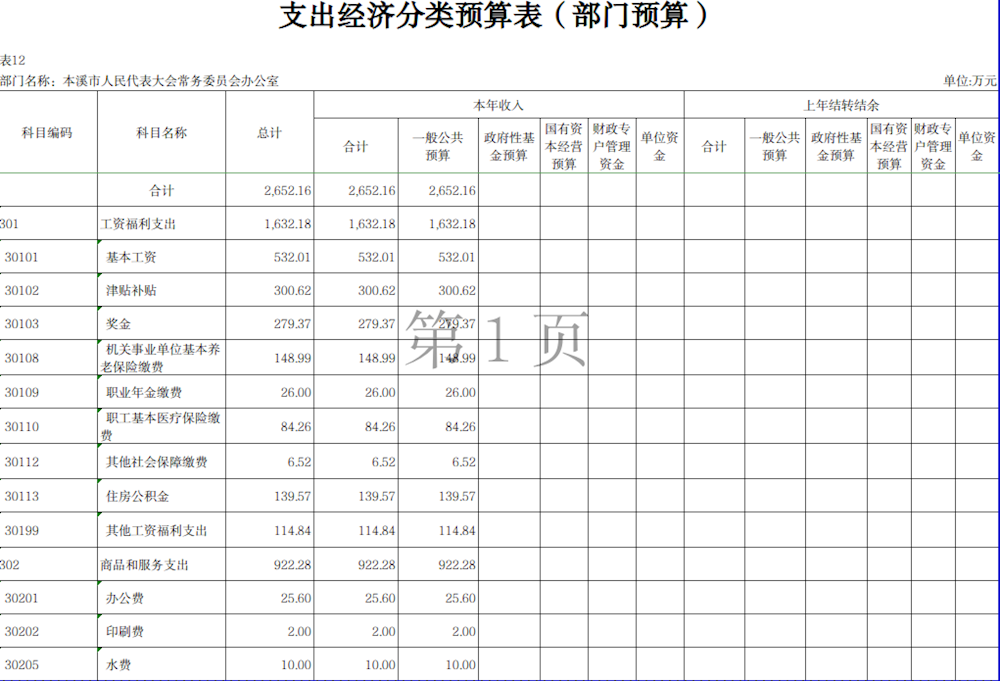Click 279.37 in the 总计 column

coord(292,323)
